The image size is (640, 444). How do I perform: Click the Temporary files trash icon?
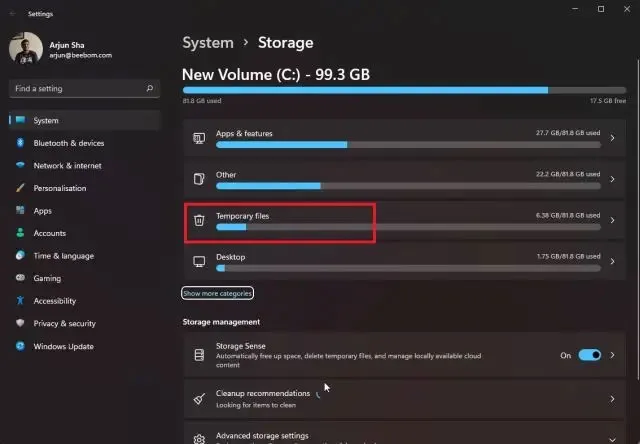click(x=199, y=220)
